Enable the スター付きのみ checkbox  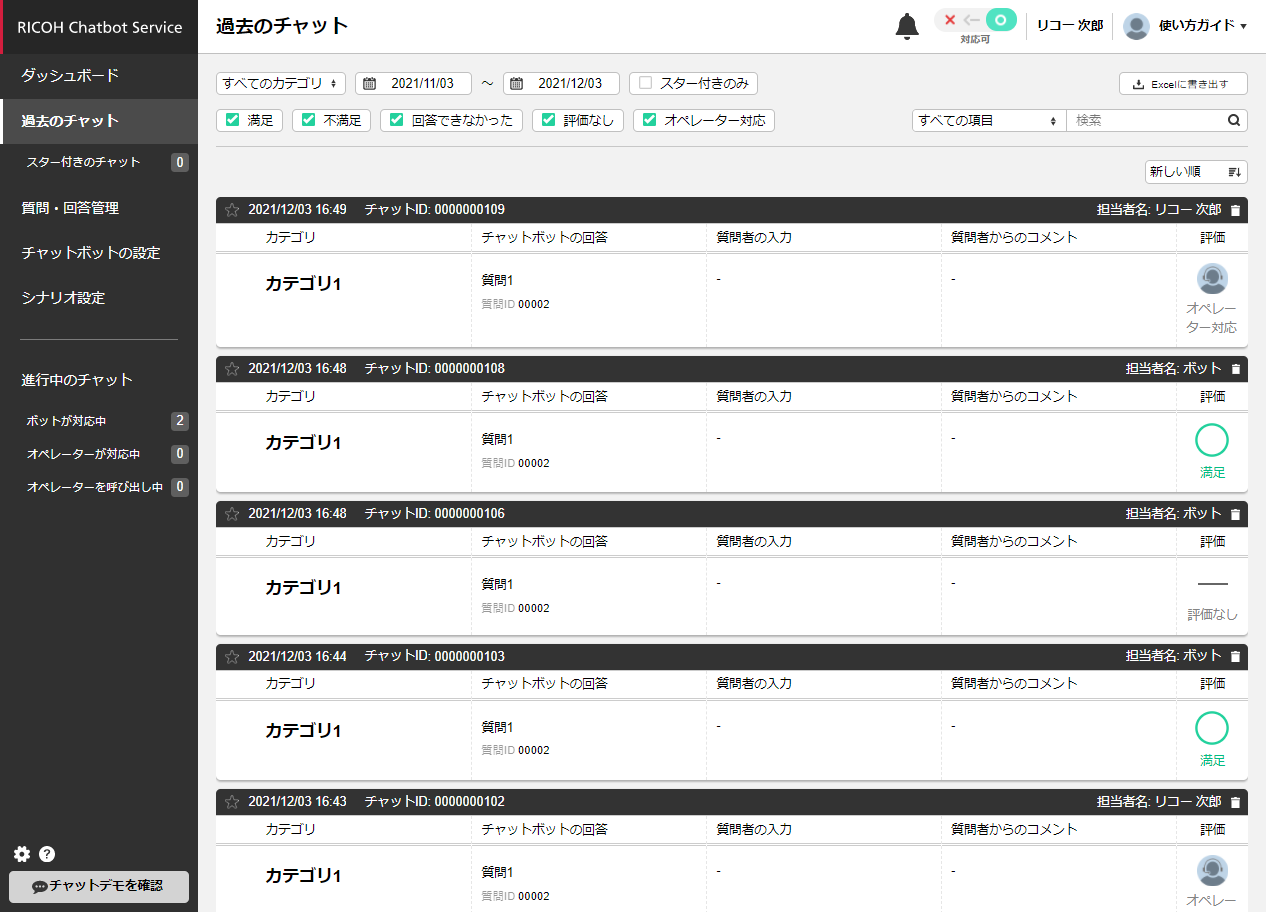(646, 84)
